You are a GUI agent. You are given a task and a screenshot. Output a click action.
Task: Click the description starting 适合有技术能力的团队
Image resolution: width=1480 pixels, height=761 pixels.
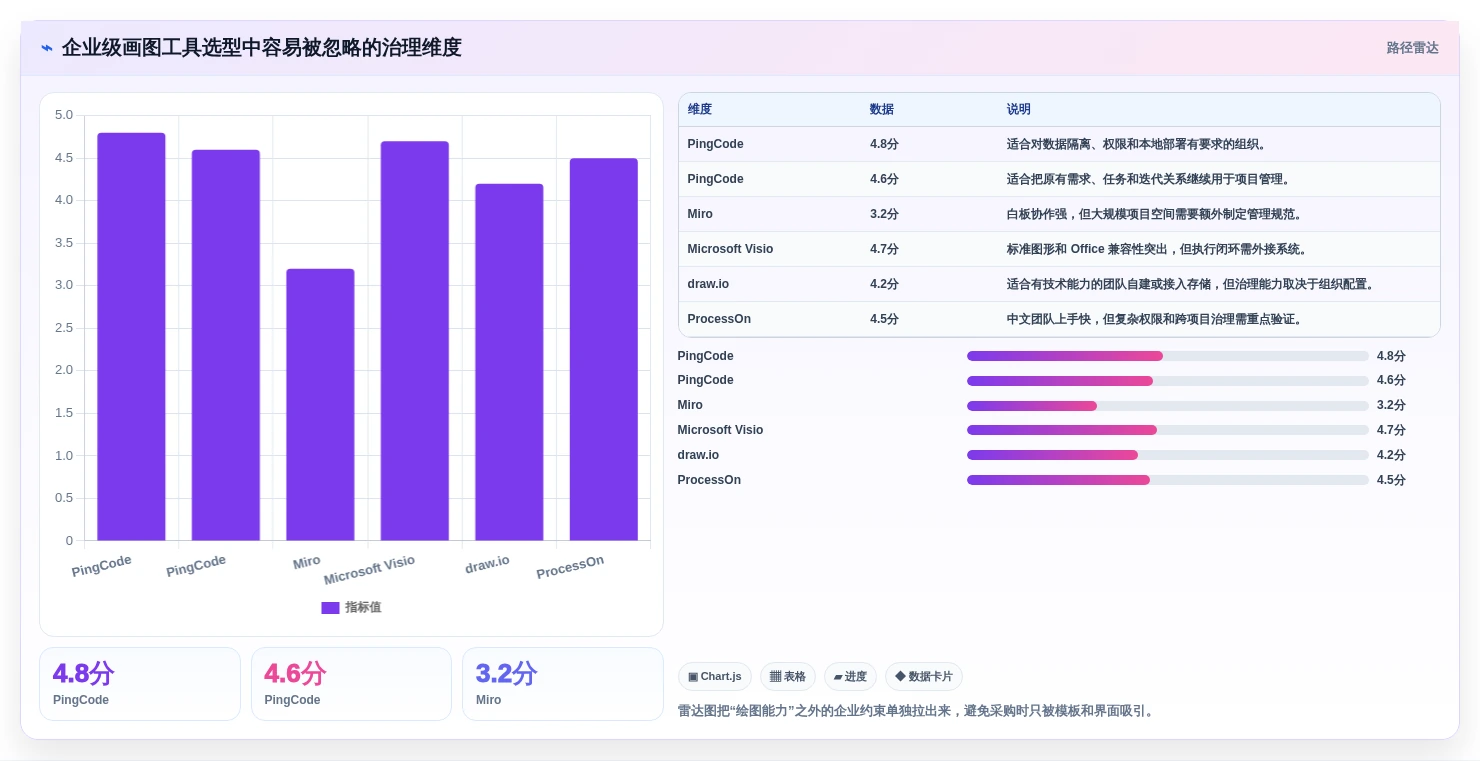(x=1190, y=284)
